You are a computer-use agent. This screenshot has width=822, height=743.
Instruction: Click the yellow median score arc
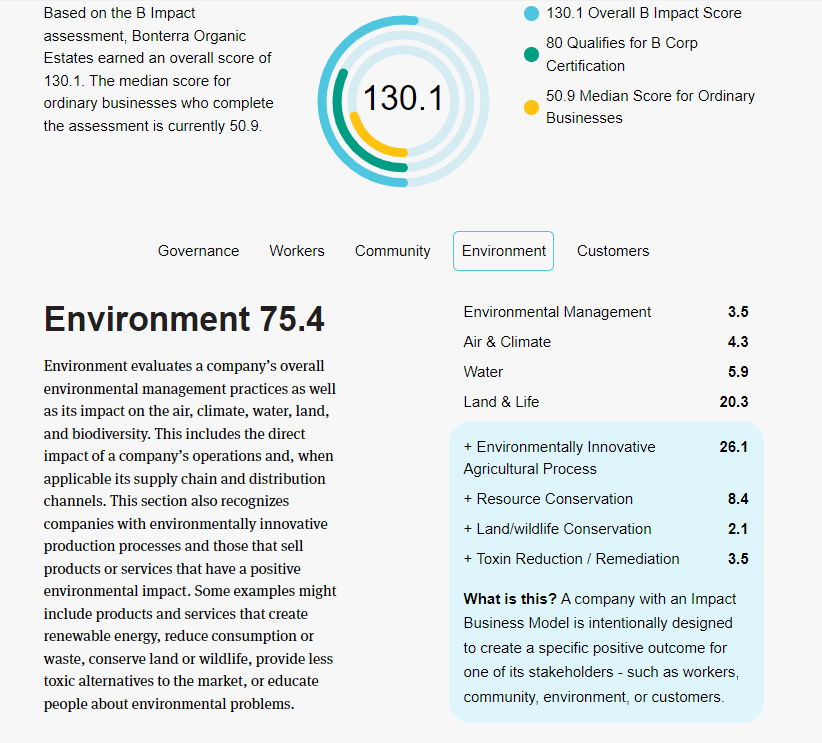coord(369,142)
